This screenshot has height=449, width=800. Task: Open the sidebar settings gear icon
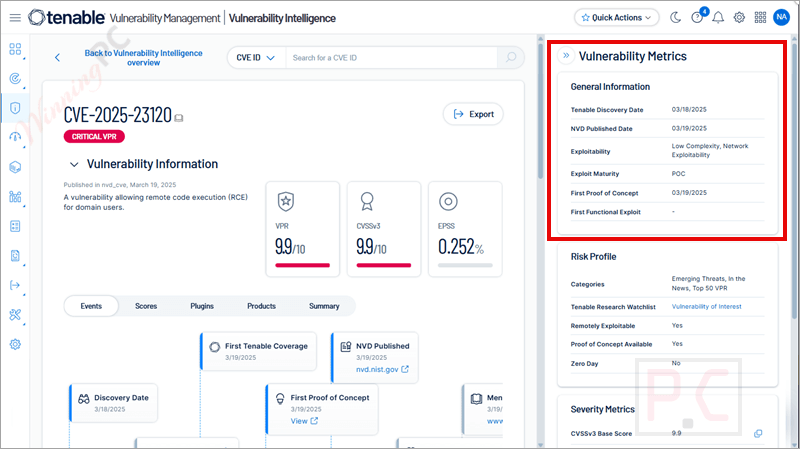tap(15, 344)
